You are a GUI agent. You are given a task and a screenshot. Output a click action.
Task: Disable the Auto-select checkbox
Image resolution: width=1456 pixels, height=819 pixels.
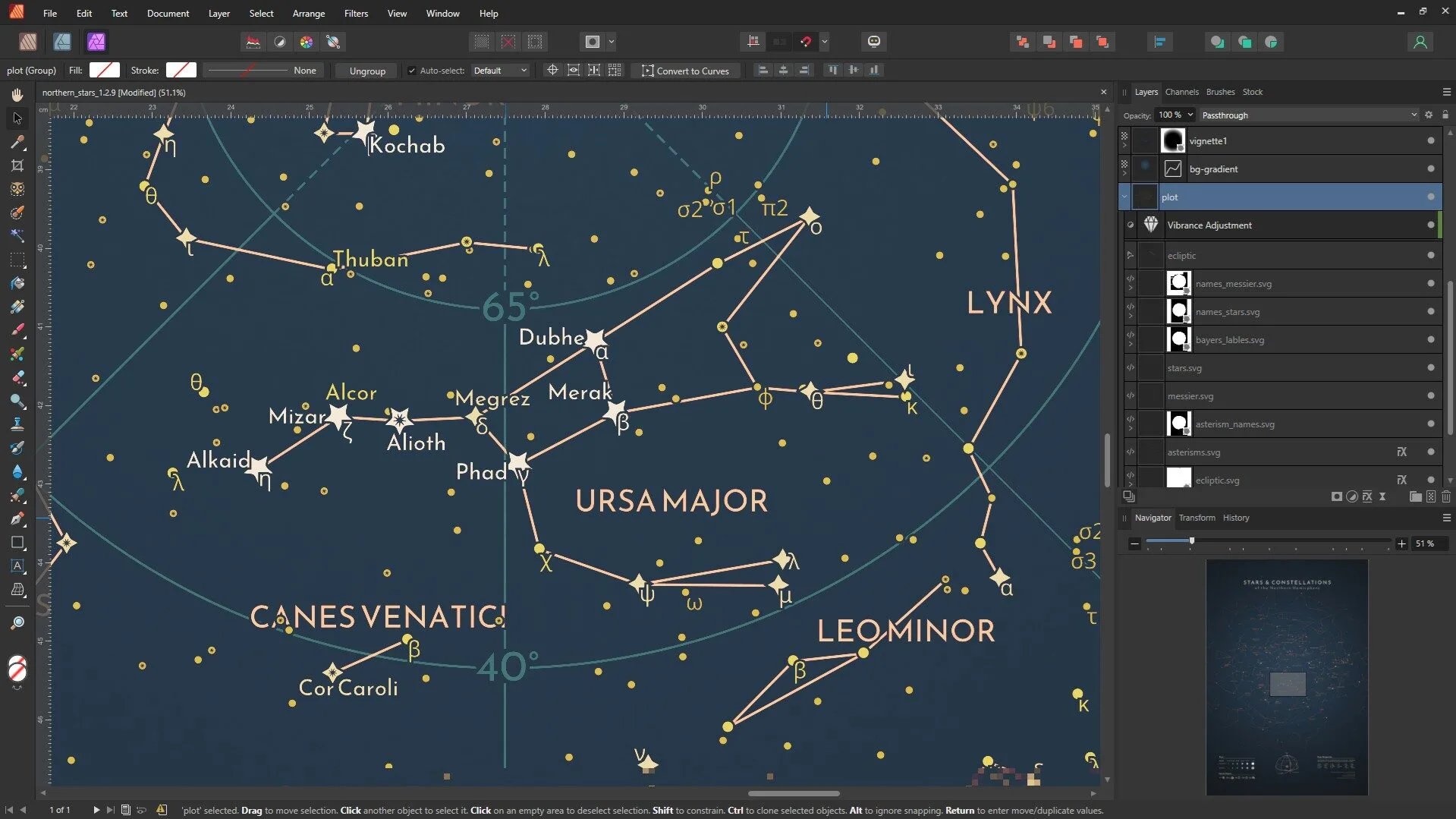(x=414, y=70)
